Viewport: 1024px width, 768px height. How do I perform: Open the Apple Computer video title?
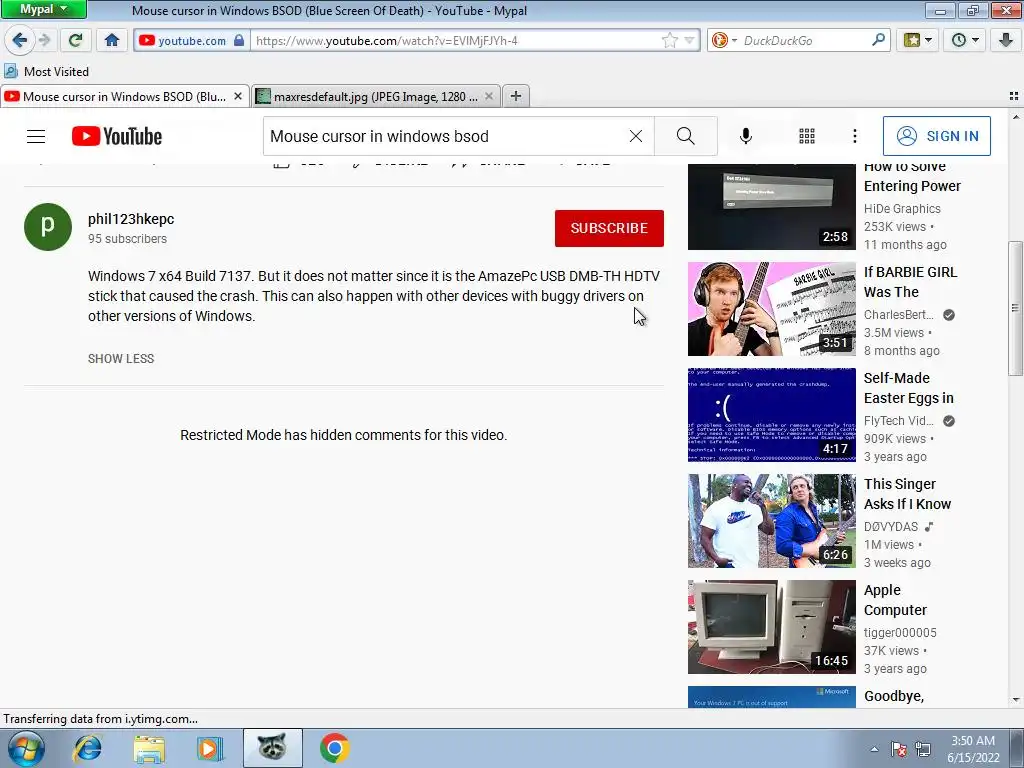click(895, 600)
